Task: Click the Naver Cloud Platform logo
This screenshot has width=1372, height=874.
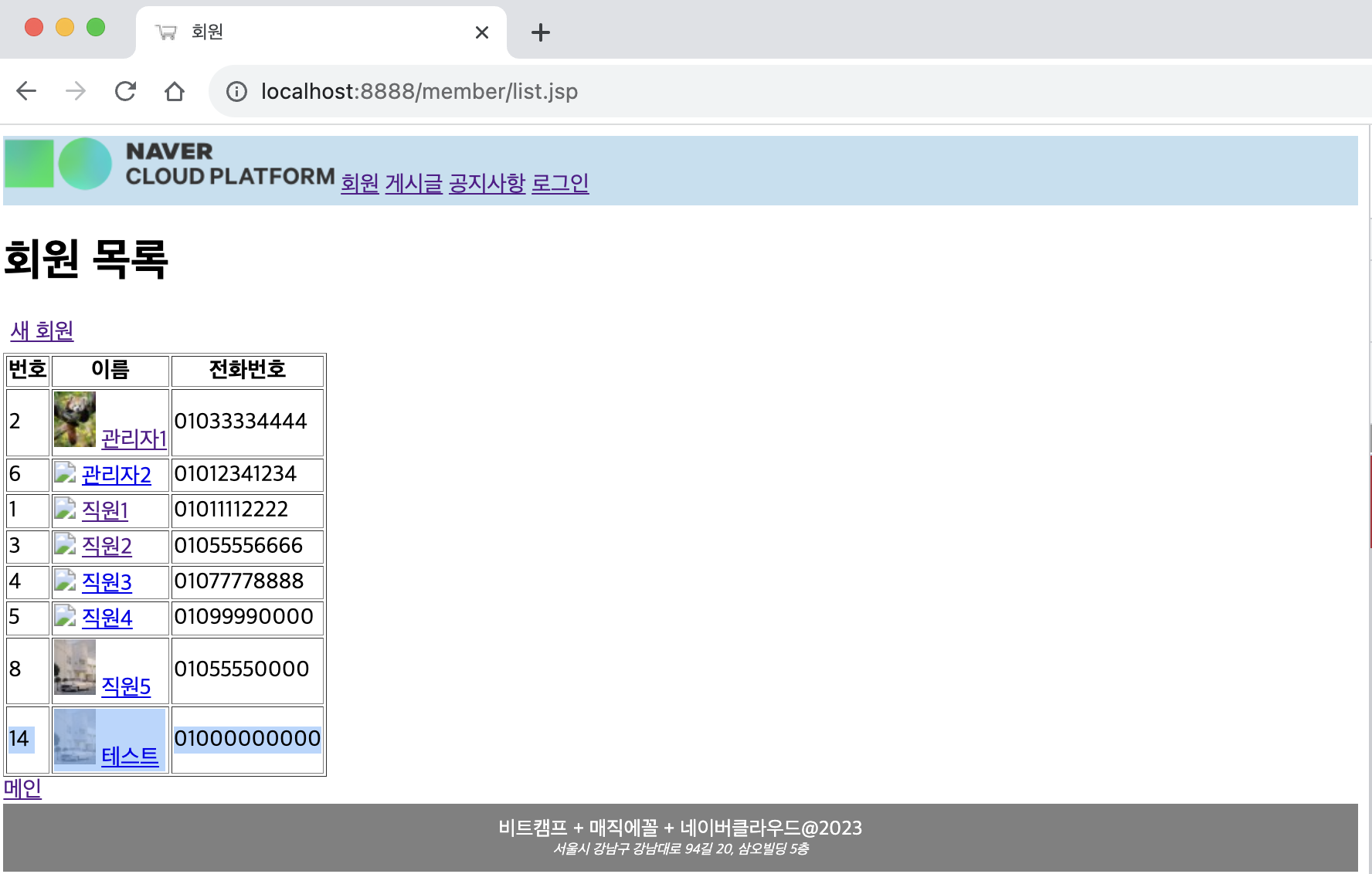Action: point(170,164)
